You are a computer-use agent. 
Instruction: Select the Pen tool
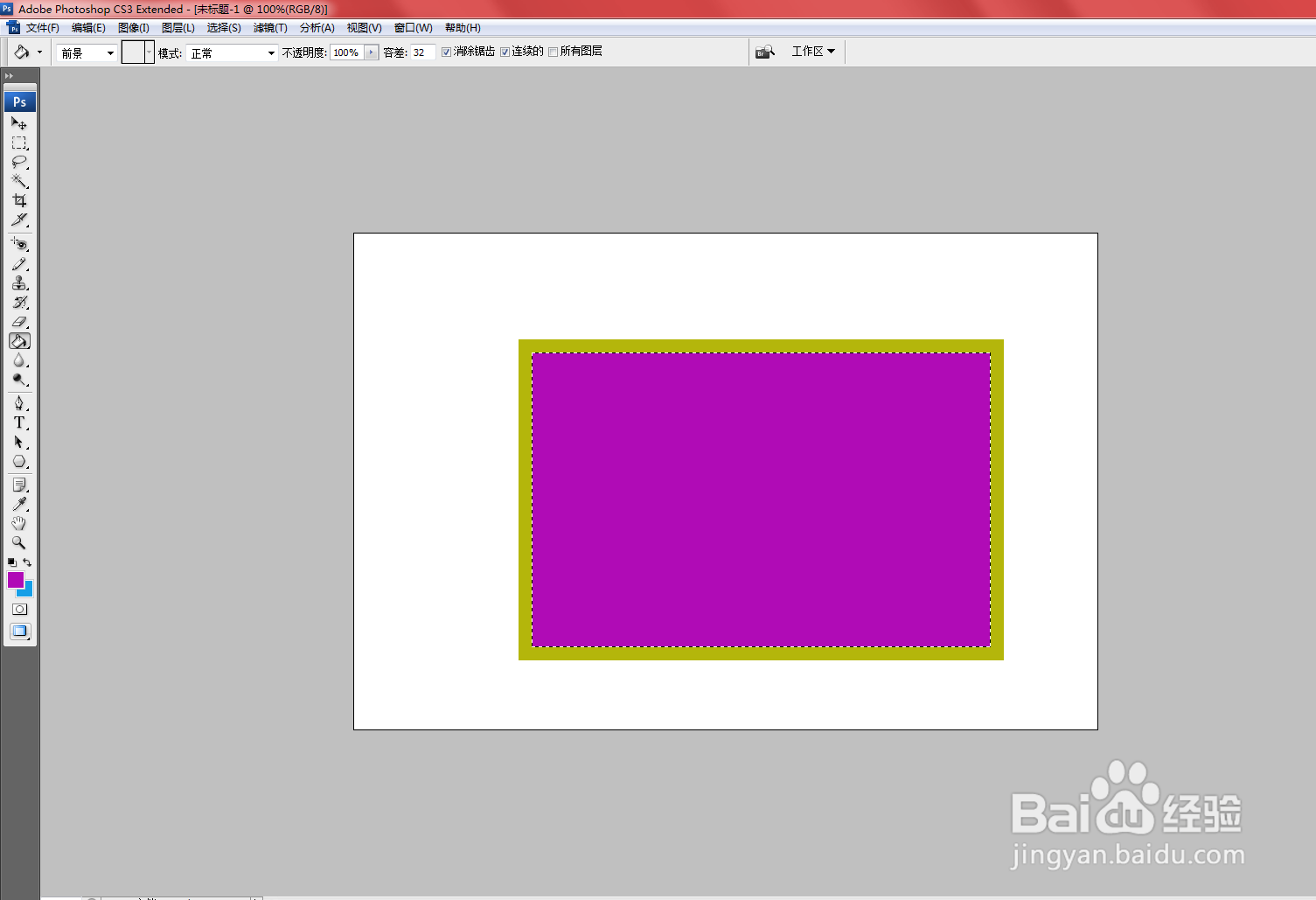click(19, 403)
